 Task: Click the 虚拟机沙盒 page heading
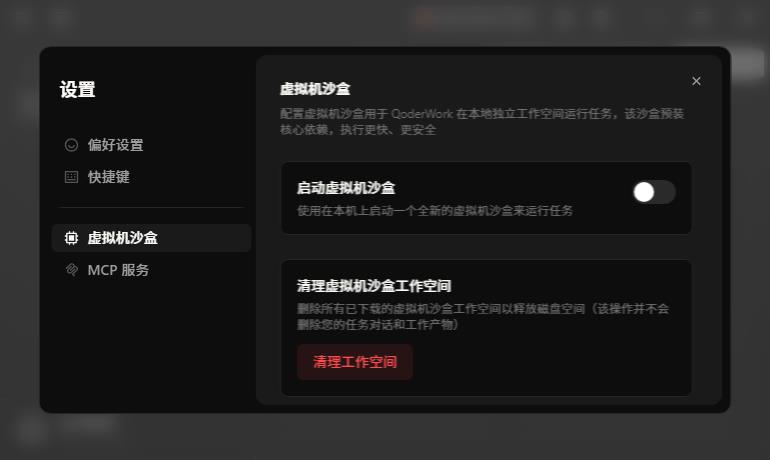[x=315, y=89]
